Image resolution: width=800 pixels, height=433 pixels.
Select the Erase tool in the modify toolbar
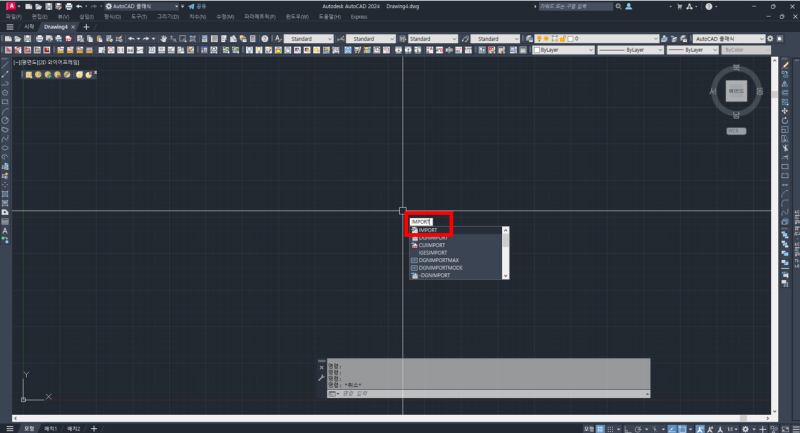point(785,65)
